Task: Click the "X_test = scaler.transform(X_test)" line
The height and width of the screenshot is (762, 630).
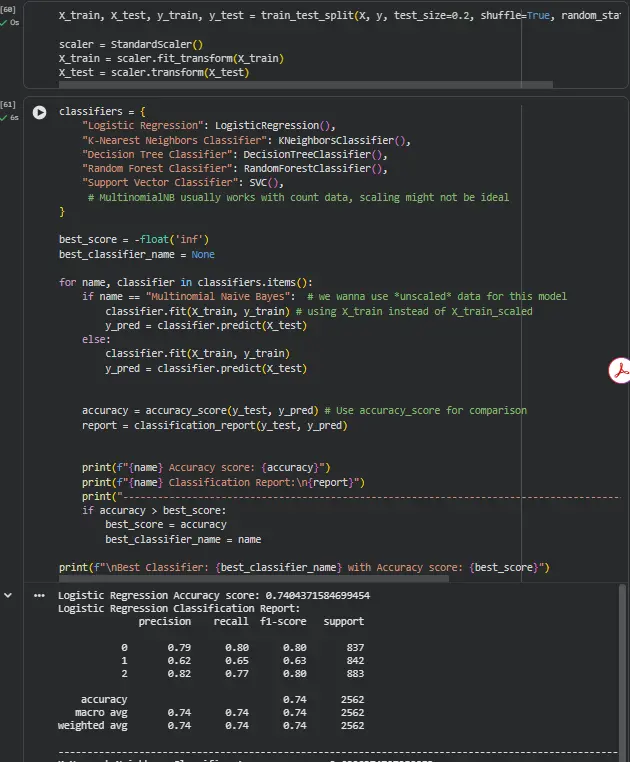Action: (154, 72)
